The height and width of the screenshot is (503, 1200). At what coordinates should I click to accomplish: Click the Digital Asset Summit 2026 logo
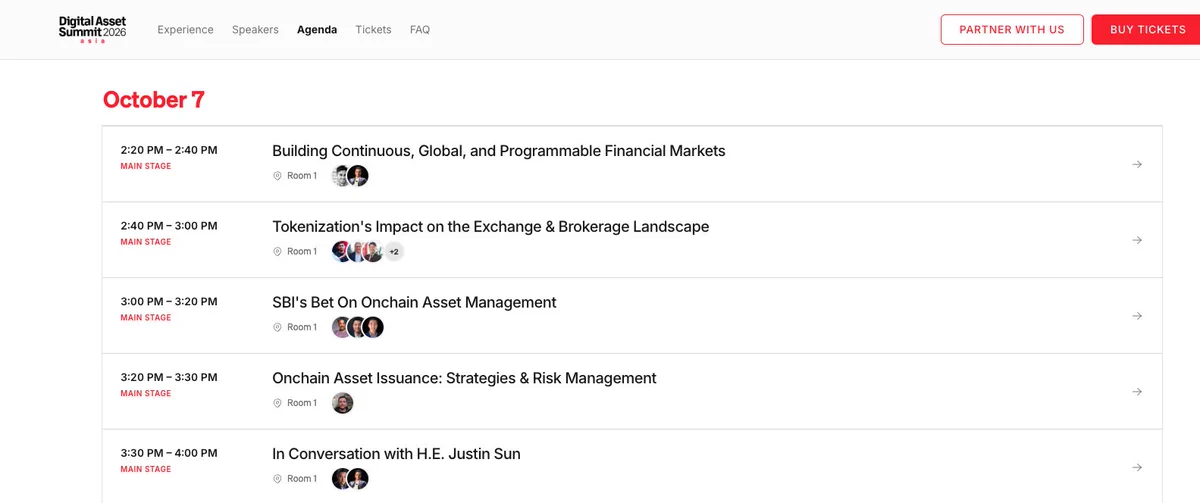click(x=93, y=29)
